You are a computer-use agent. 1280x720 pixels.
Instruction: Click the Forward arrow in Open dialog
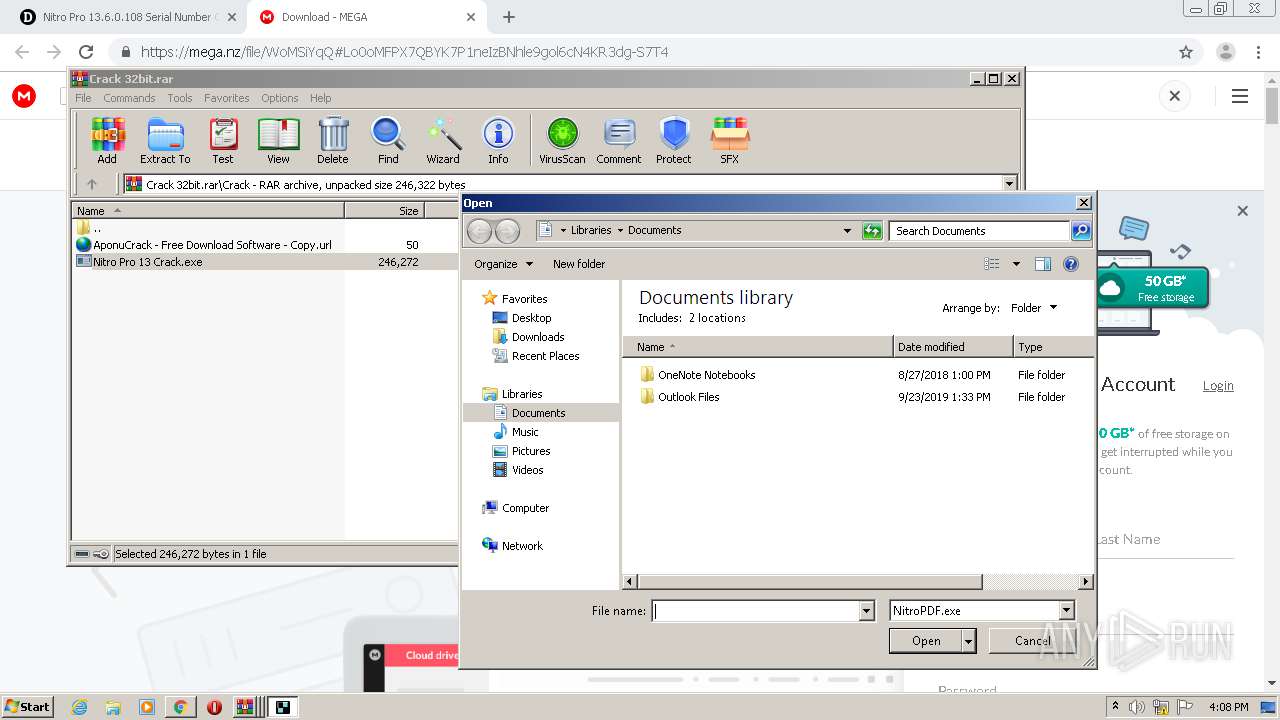(x=507, y=231)
